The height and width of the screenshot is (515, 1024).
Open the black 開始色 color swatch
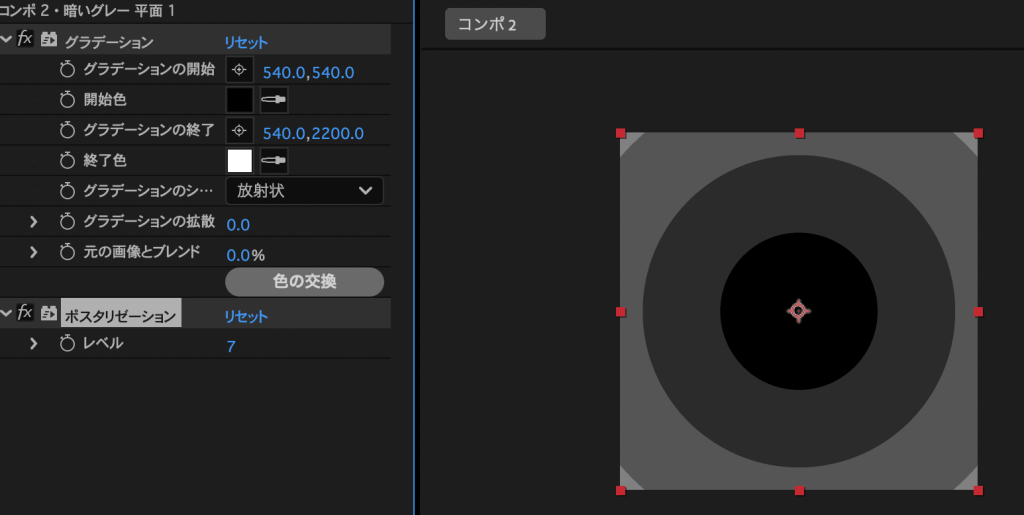tap(240, 100)
